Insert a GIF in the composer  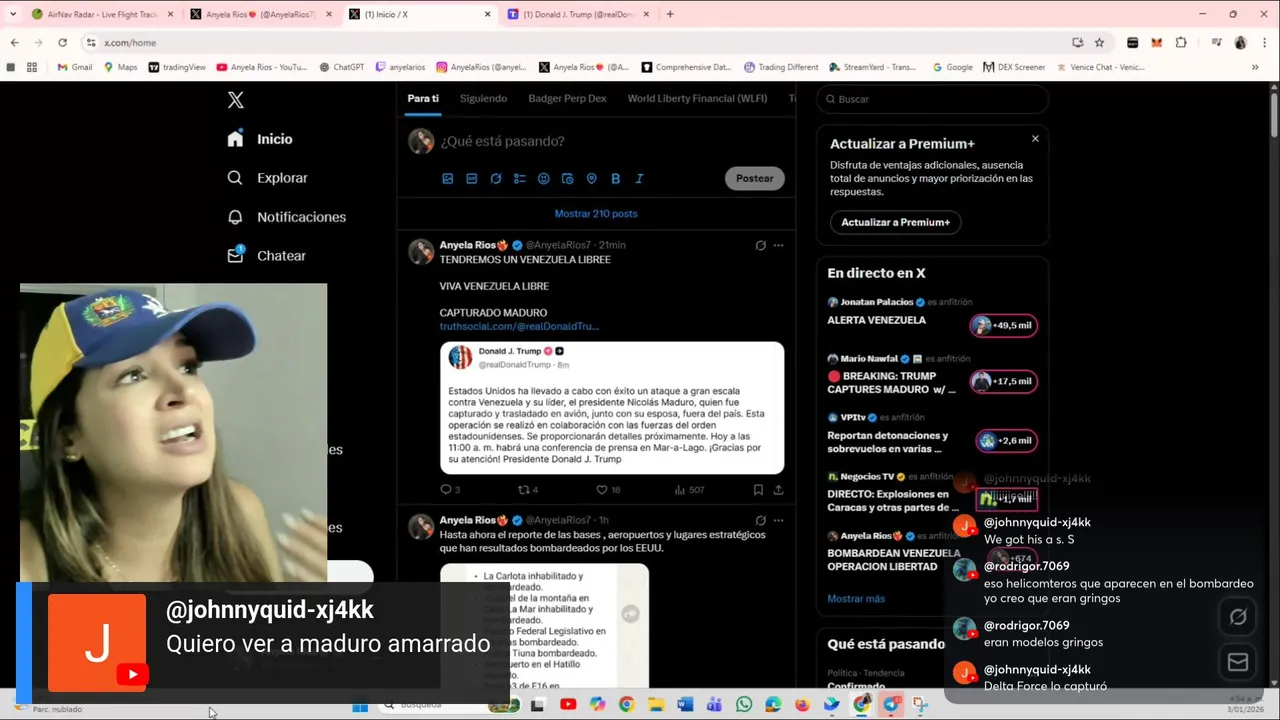472,178
